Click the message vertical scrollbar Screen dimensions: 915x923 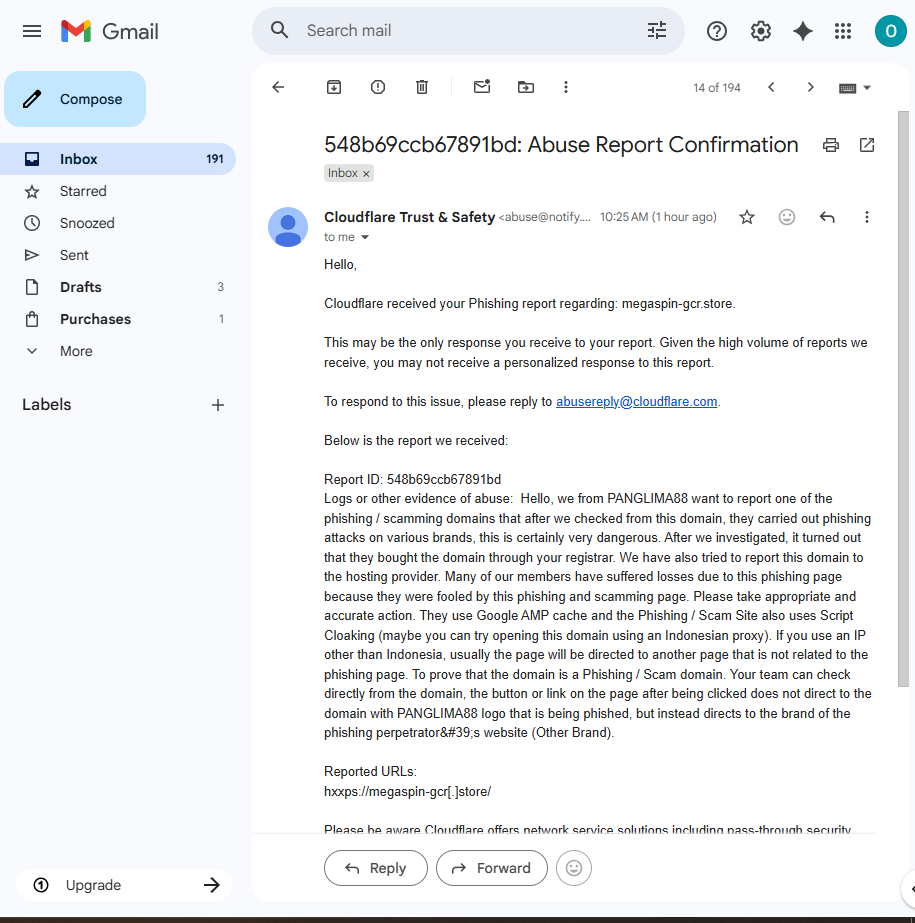[x=903, y=399]
